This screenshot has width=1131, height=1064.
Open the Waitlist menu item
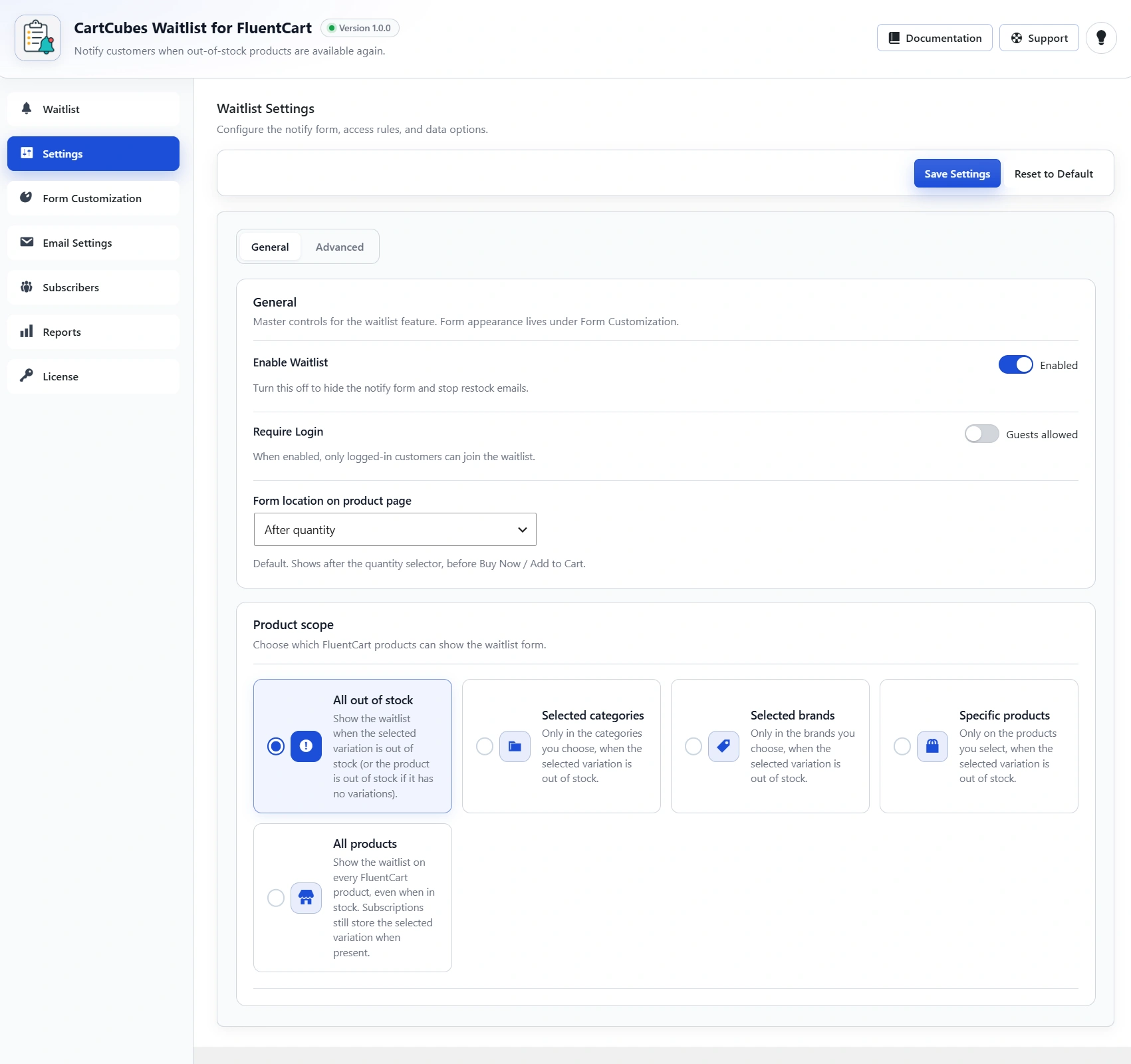[93, 109]
